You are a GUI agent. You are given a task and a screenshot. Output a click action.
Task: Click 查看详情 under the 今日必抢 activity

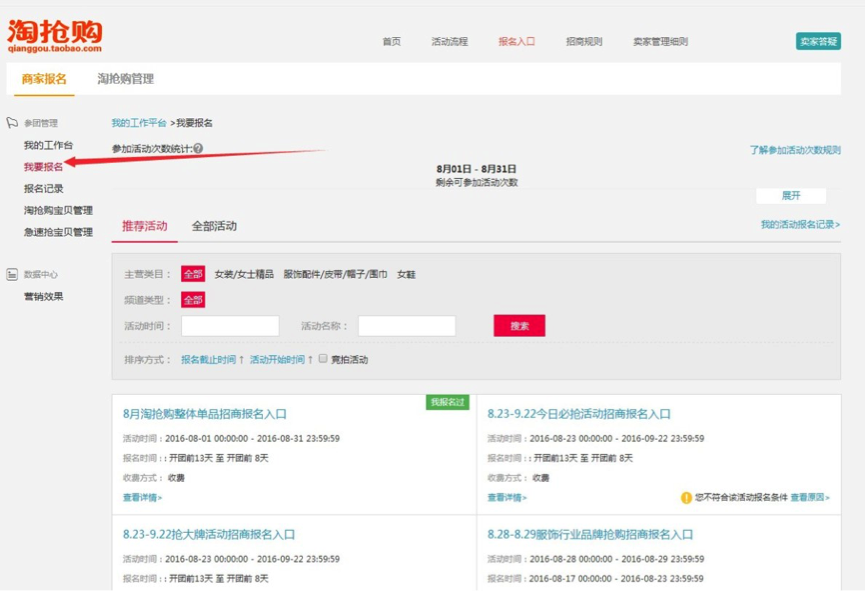pos(507,498)
